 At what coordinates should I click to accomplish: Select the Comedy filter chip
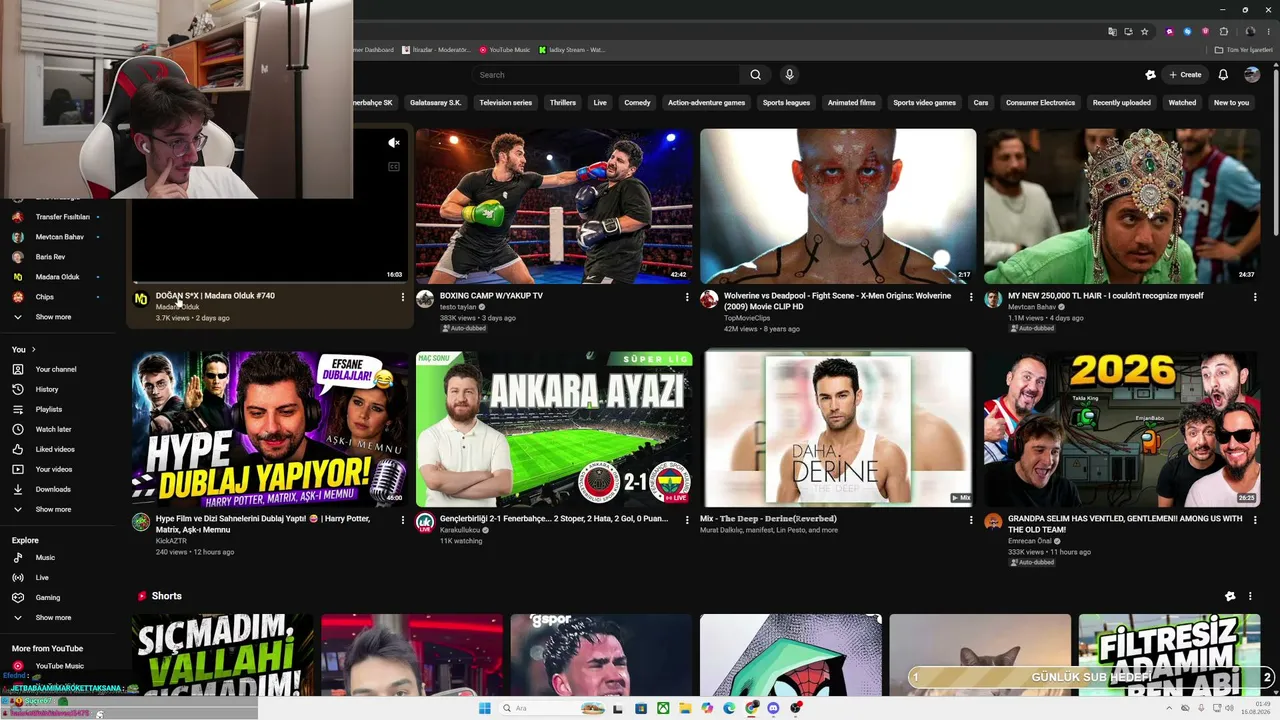click(637, 103)
